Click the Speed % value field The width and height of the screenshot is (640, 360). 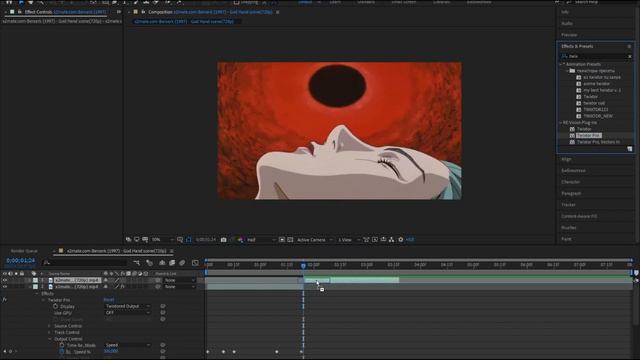[x=111, y=351]
